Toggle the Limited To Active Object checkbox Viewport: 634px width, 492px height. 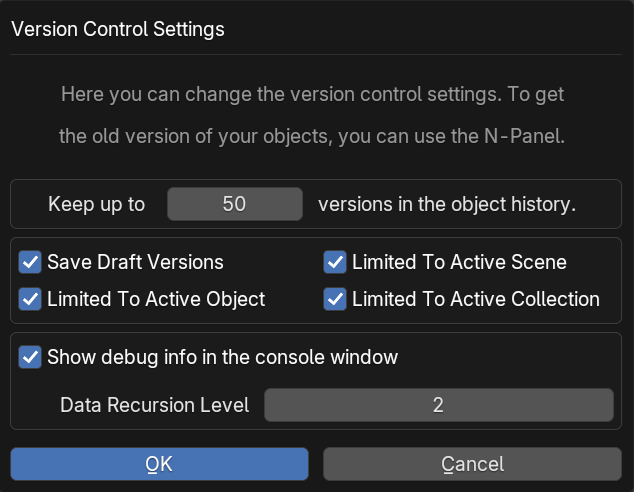pos(30,299)
